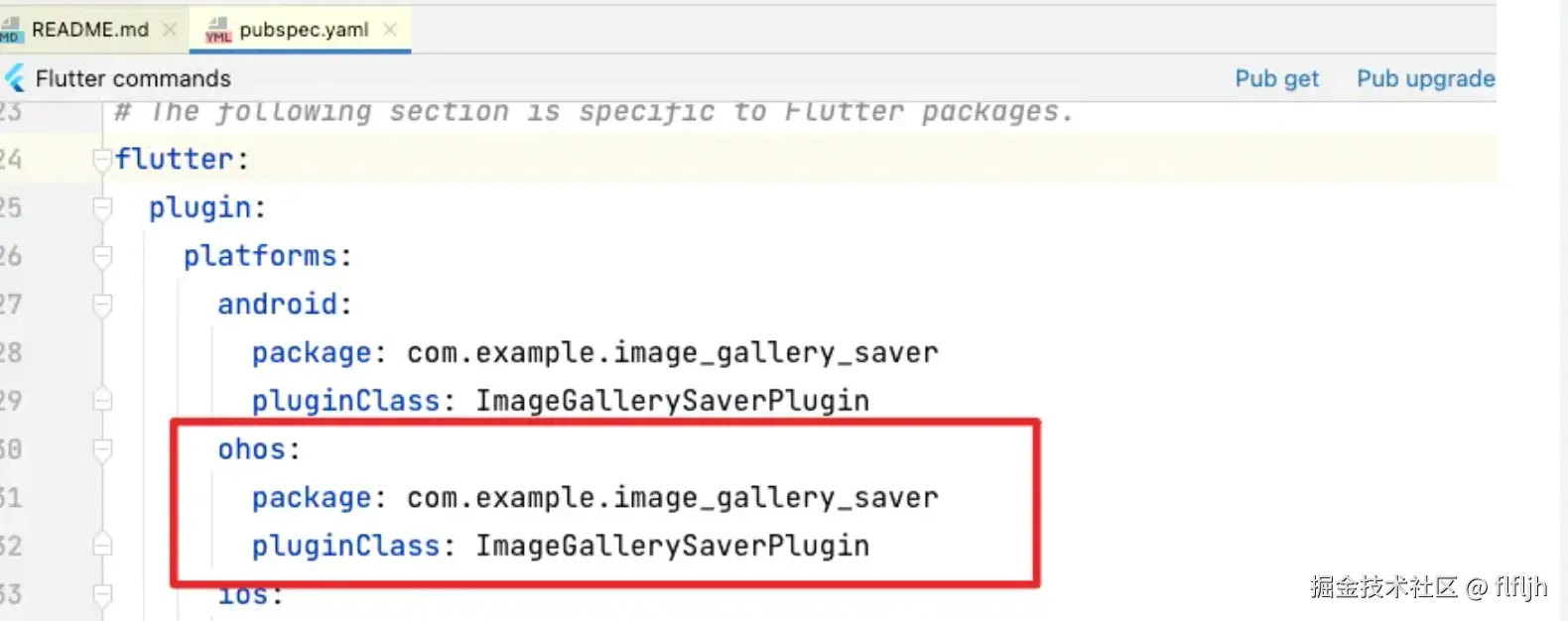Collapse the ohos: block fold marker
The height and width of the screenshot is (621, 1568).
(102, 450)
